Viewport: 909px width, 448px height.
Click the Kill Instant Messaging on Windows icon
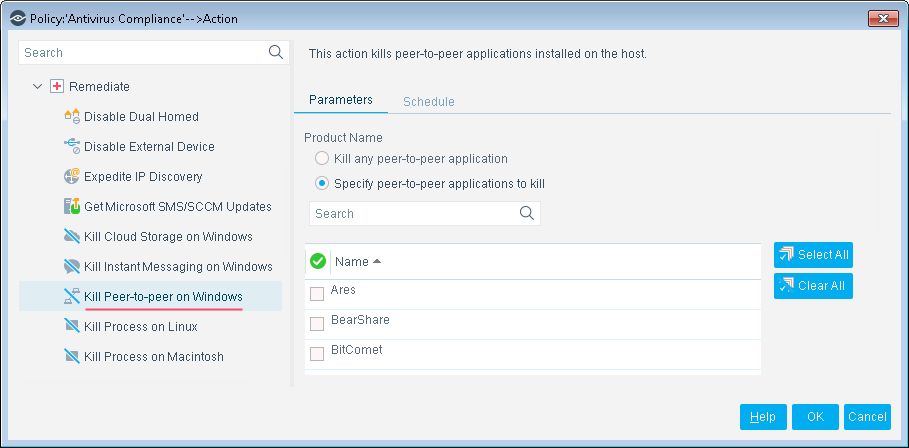tap(72, 267)
